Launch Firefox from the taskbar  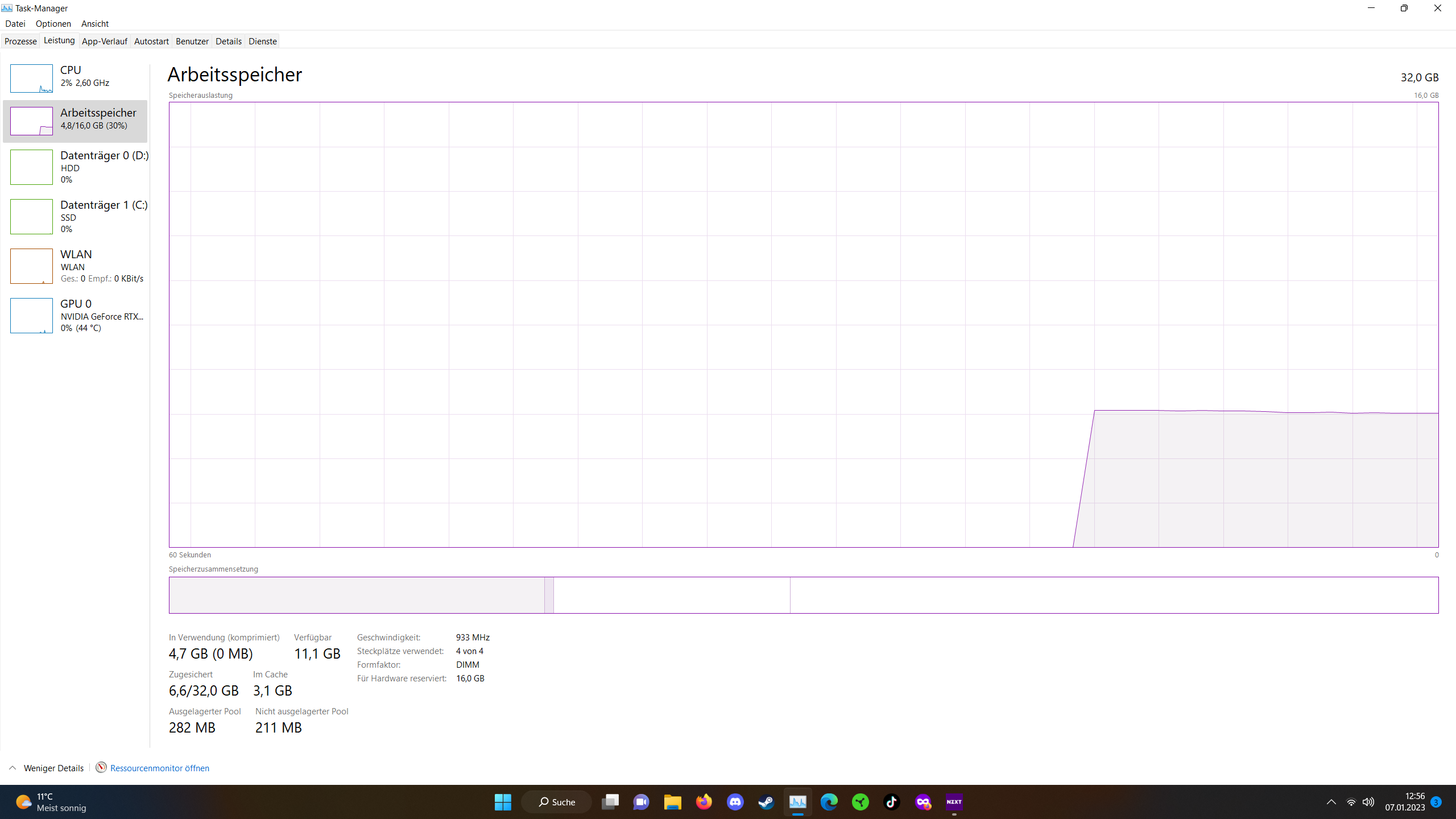coord(704,802)
